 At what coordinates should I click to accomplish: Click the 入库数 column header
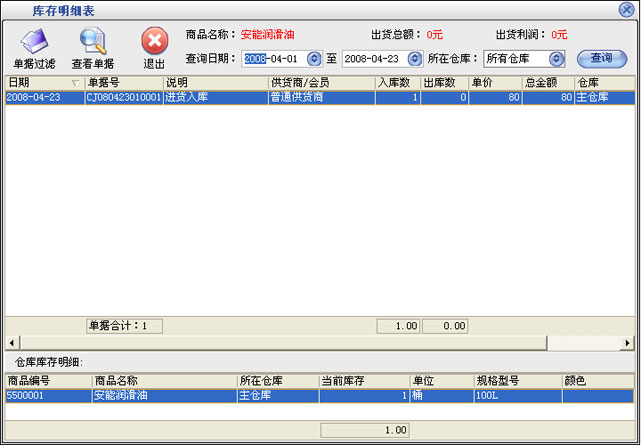coord(397,82)
